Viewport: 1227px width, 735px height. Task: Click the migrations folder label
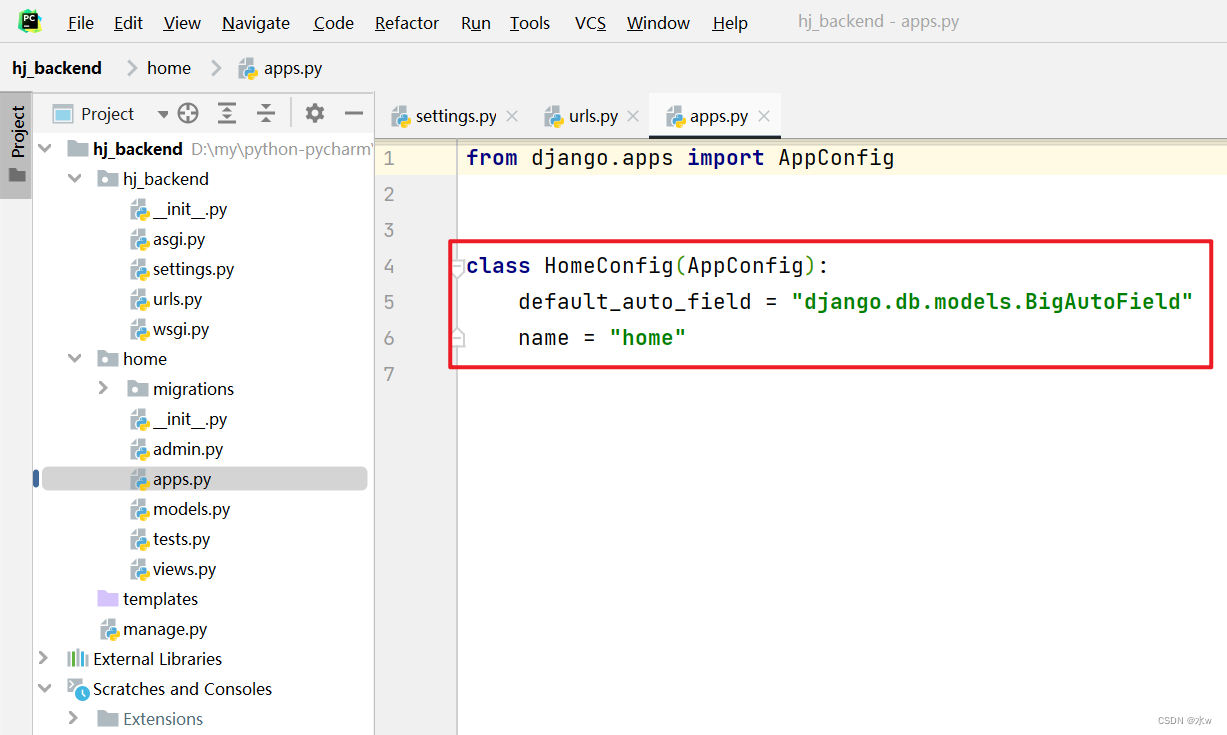pyautogui.click(x=193, y=389)
